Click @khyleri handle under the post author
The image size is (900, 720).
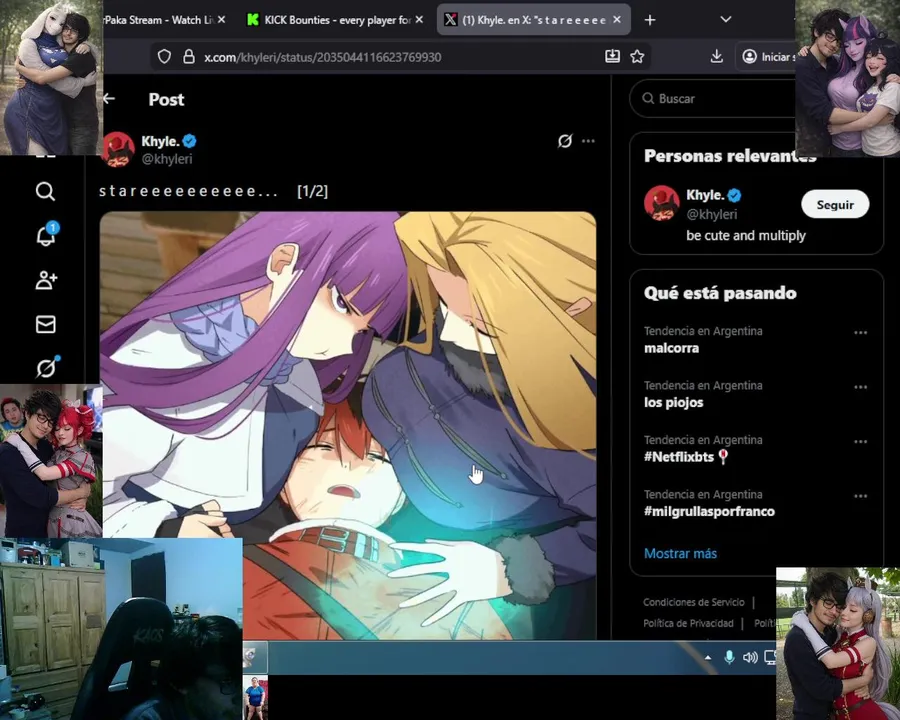click(167, 159)
